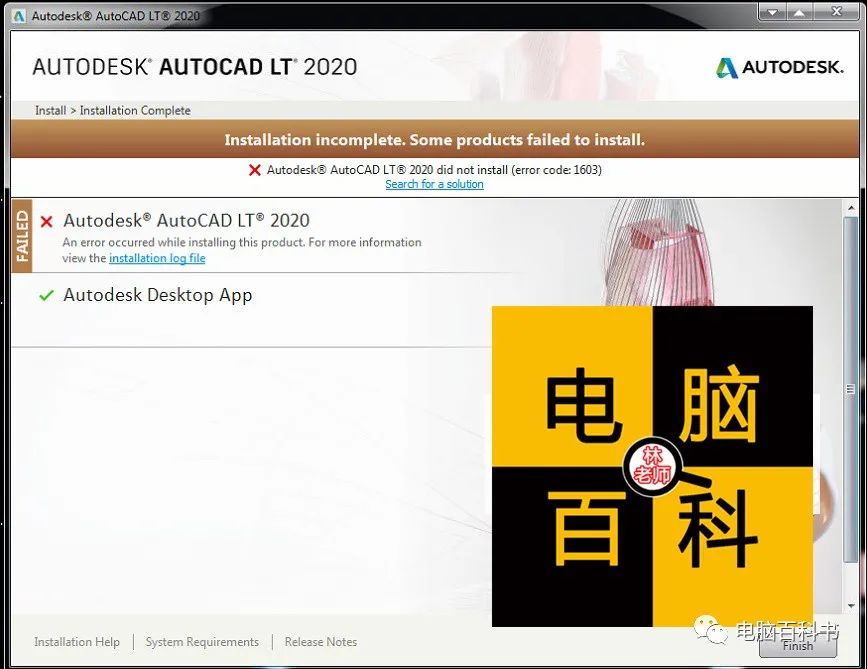Open Installation Help at the bottom
This screenshot has width=867, height=669.
[x=77, y=642]
